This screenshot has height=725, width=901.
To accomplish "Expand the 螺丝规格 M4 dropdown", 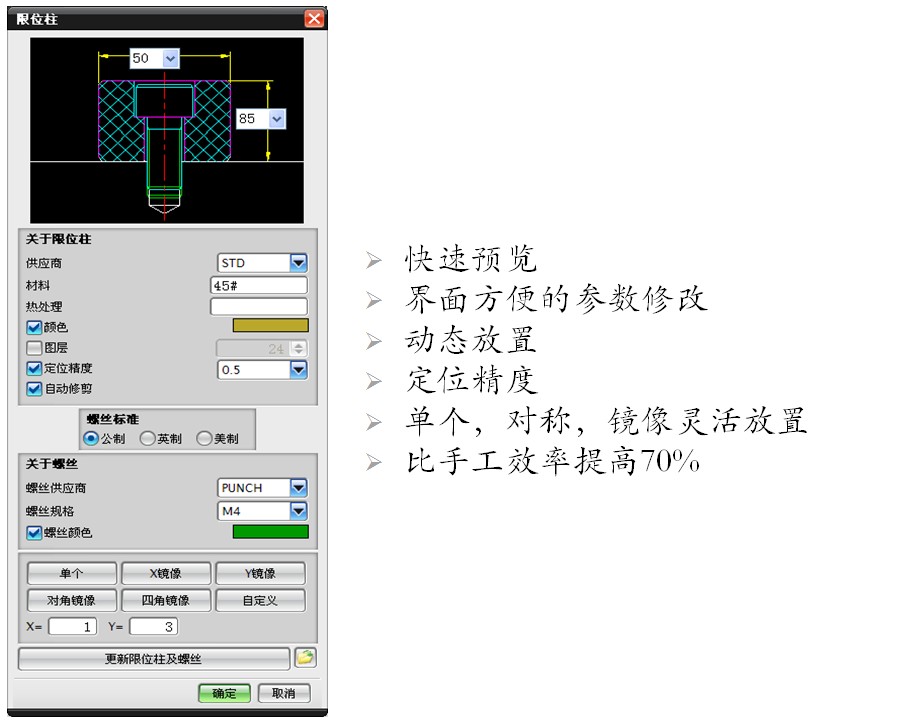I will click(x=298, y=511).
